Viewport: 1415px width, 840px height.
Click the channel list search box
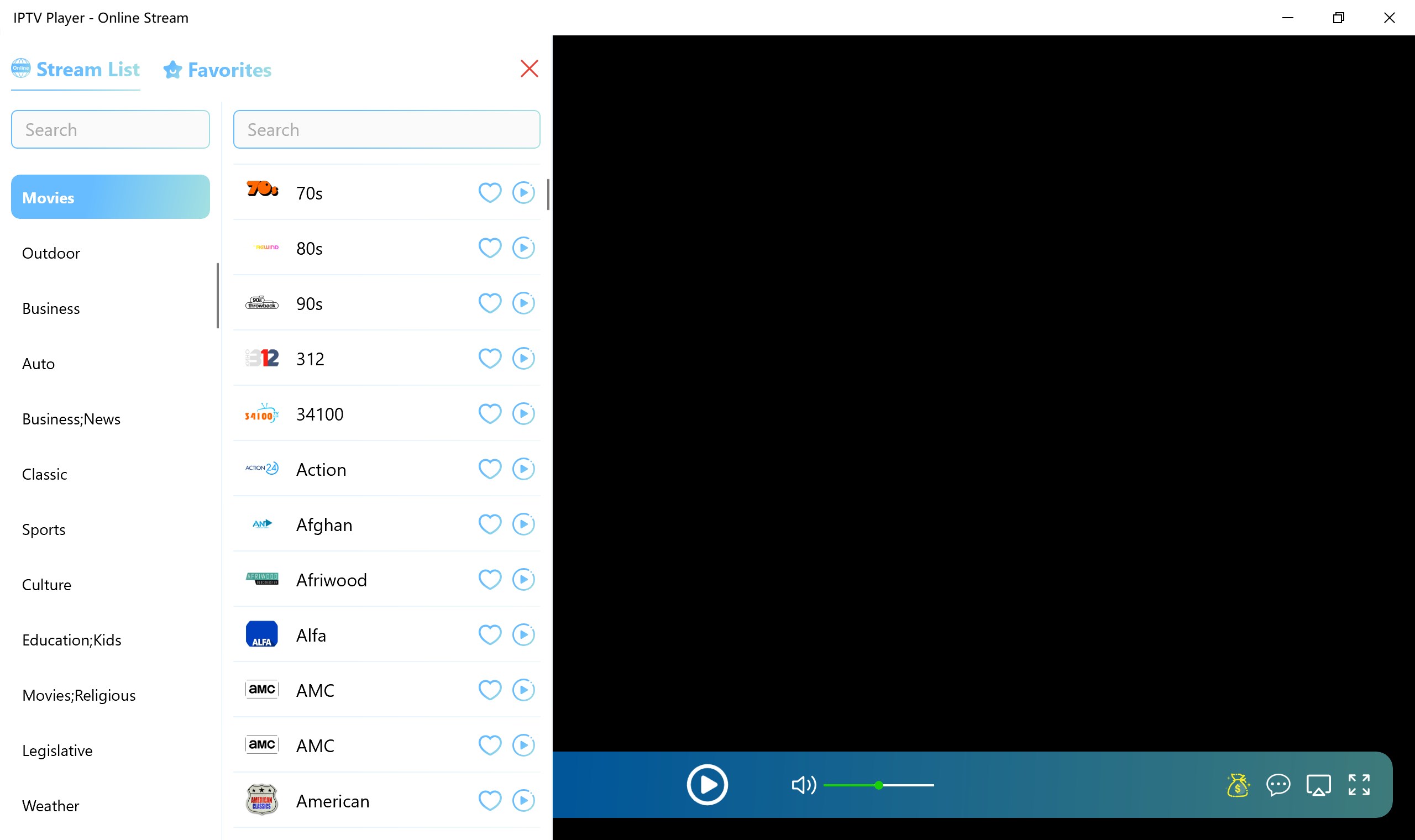tap(386, 130)
